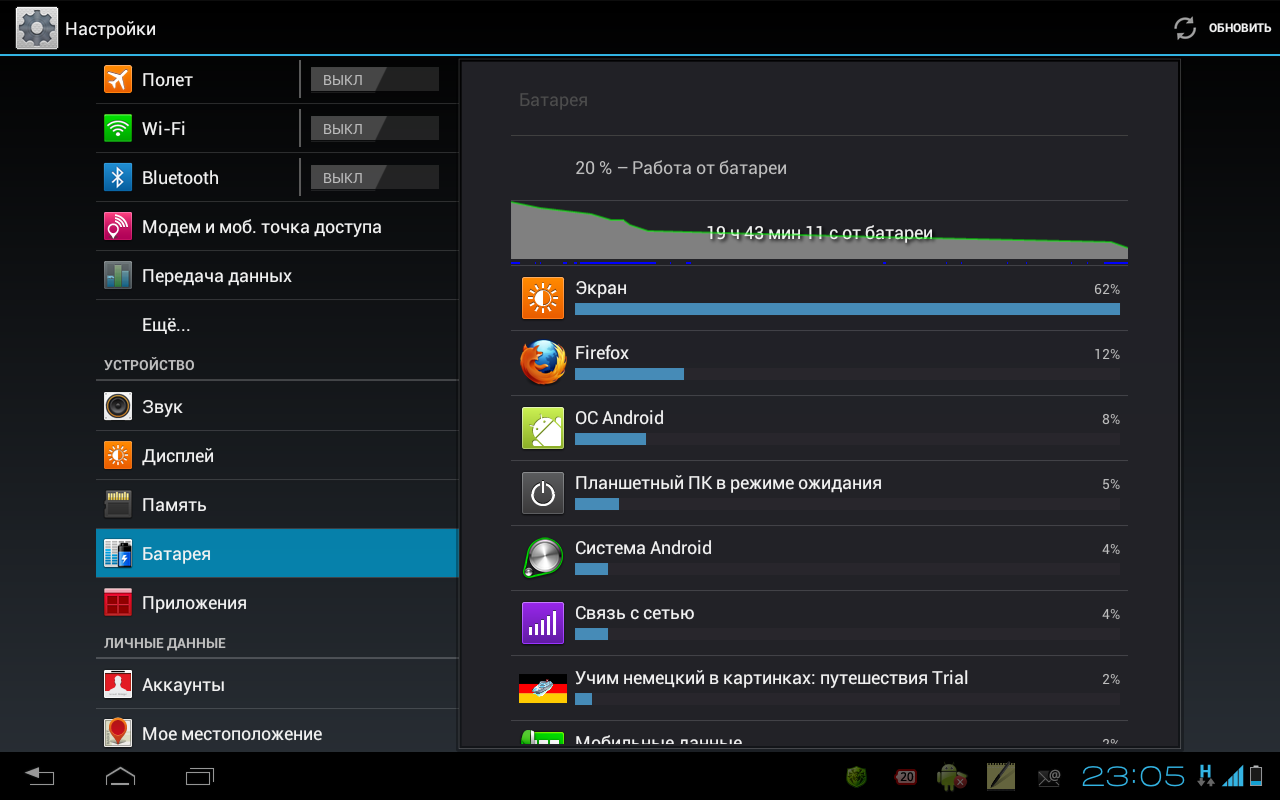The height and width of the screenshot is (800, 1280).
Task: Select the Firefox usage entry label
Action: coord(602,353)
